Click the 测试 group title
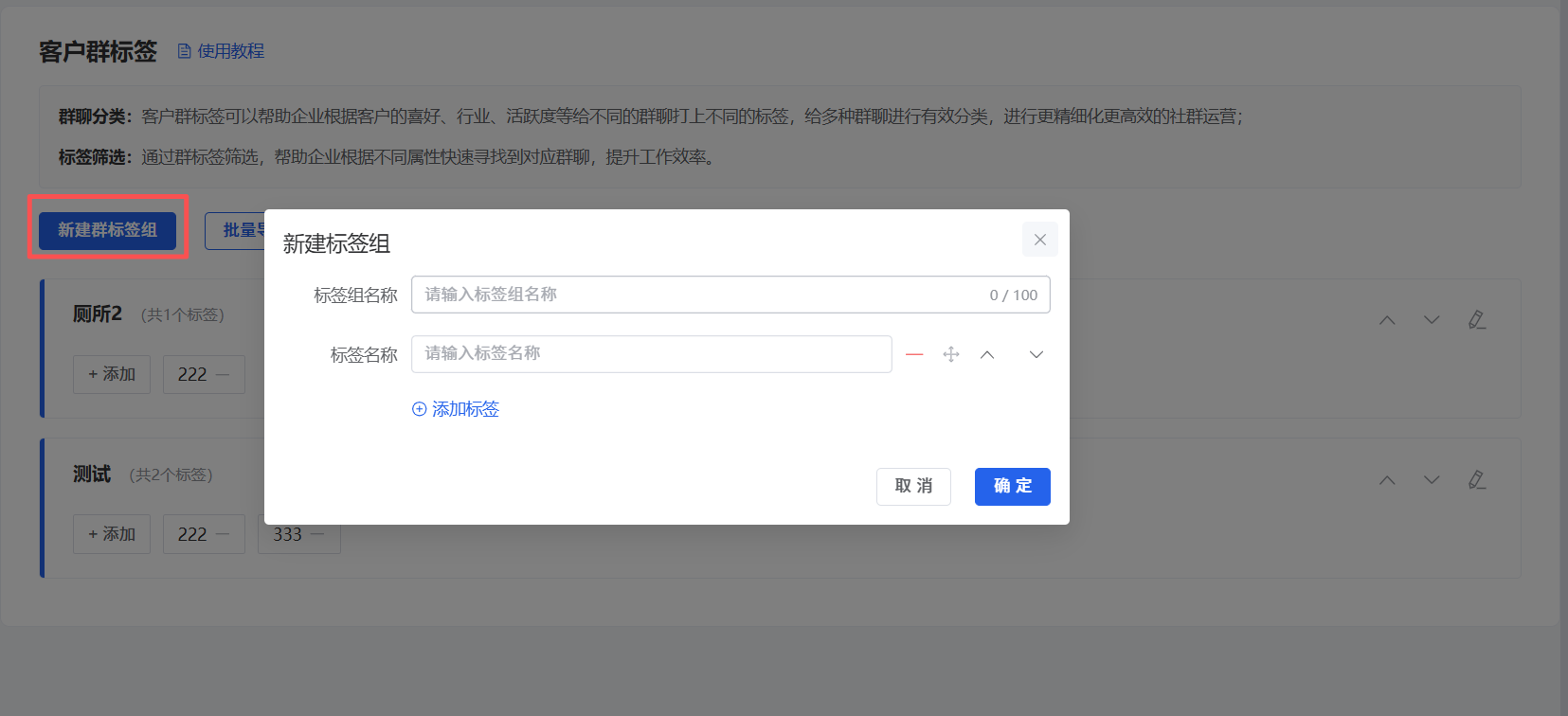Viewport: 1568px width, 716px height. 92,474
